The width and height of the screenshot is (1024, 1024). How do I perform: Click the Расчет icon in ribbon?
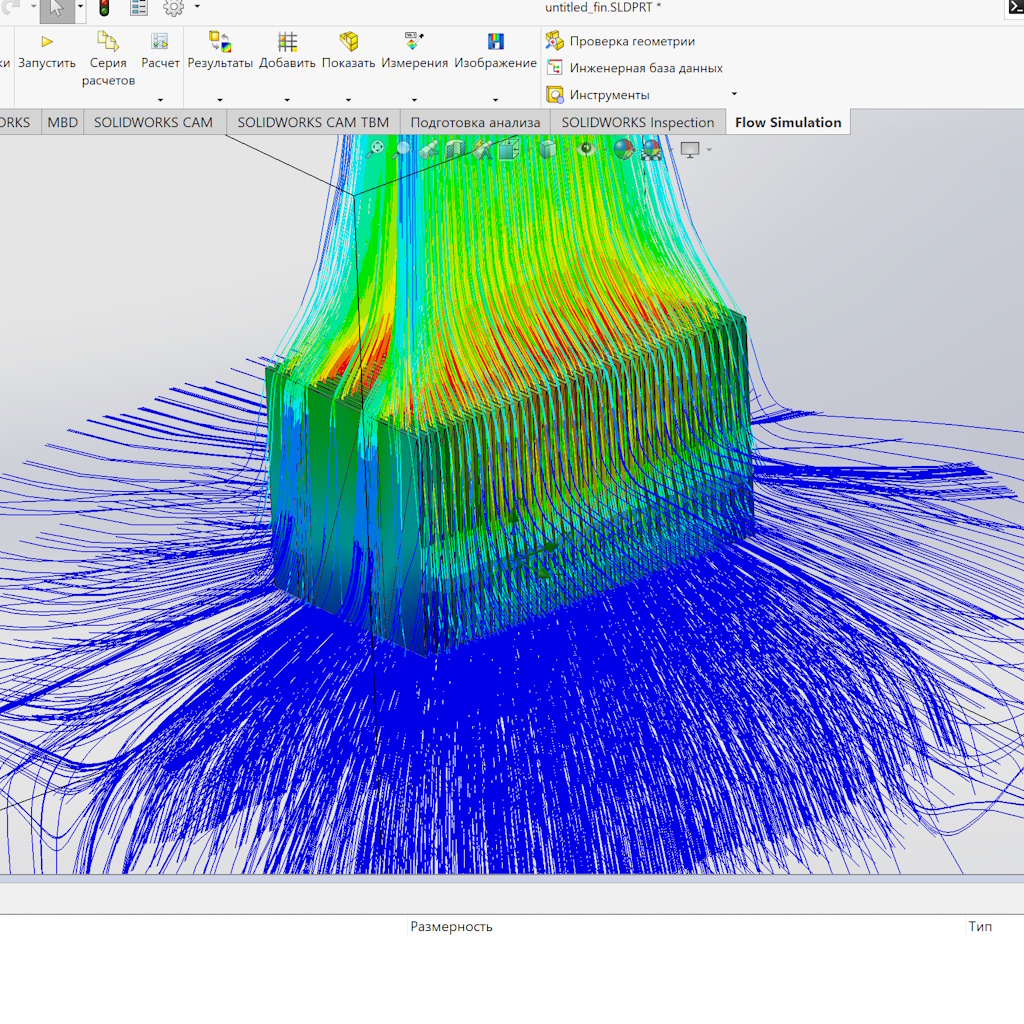[160, 42]
